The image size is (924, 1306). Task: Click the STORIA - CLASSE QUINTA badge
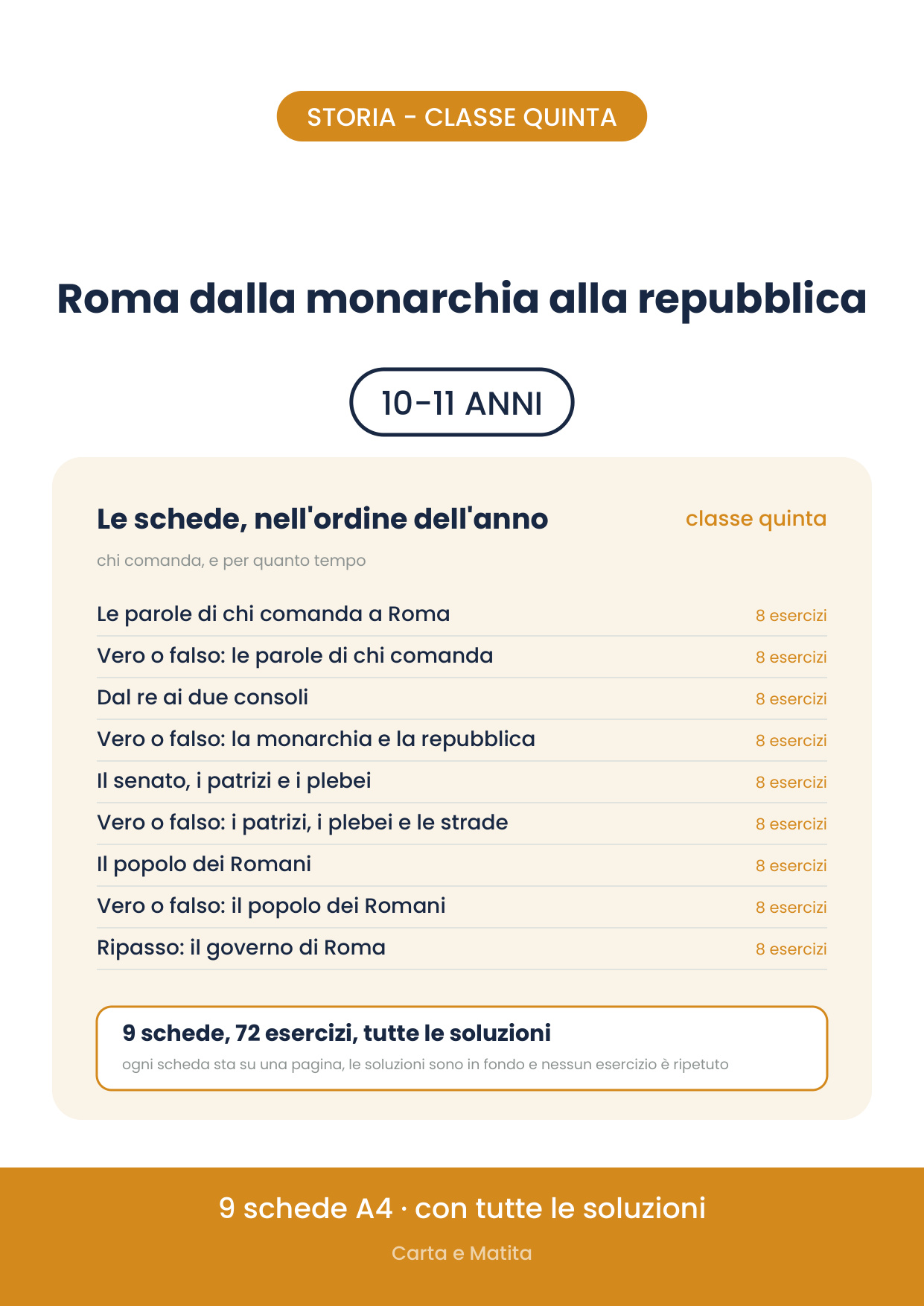(462, 116)
